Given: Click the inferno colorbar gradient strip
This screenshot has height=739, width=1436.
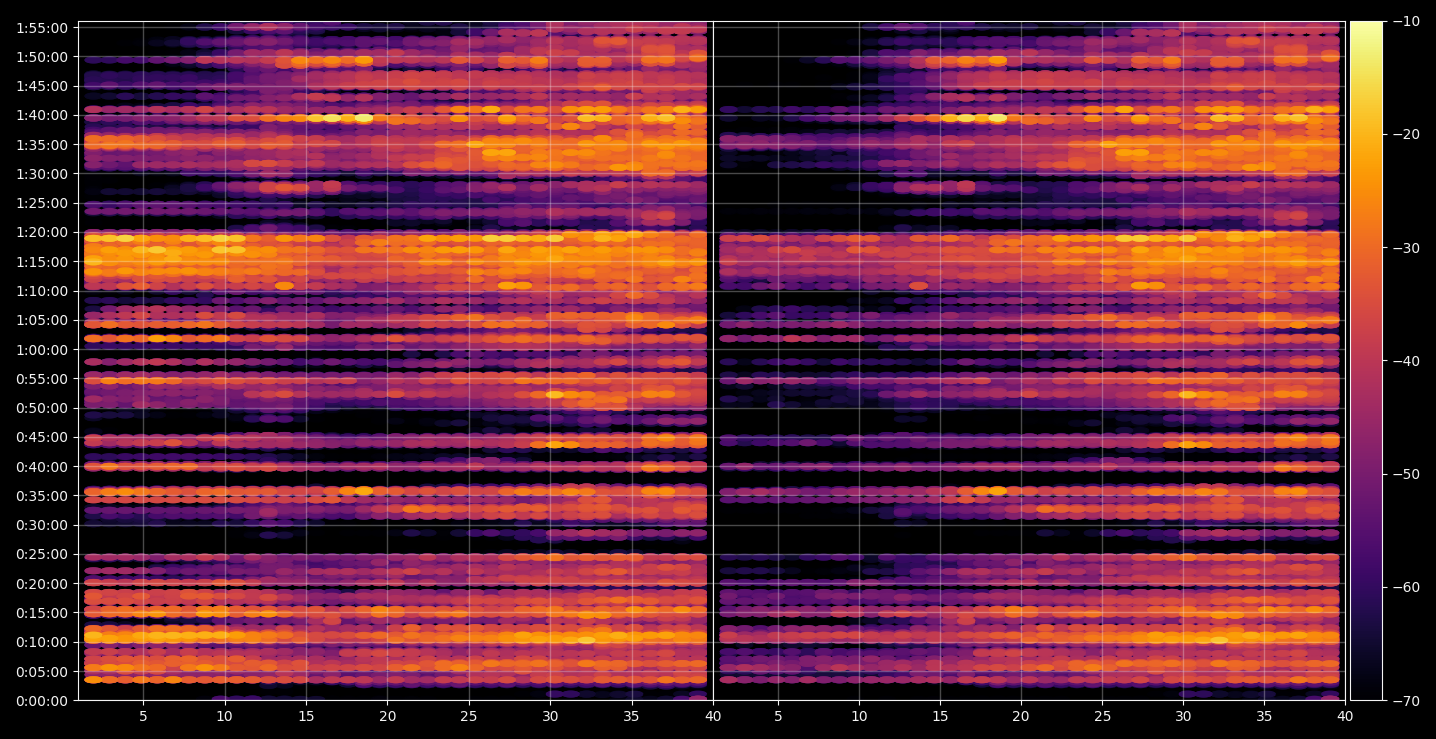Looking at the screenshot, I should coord(1366,361).
